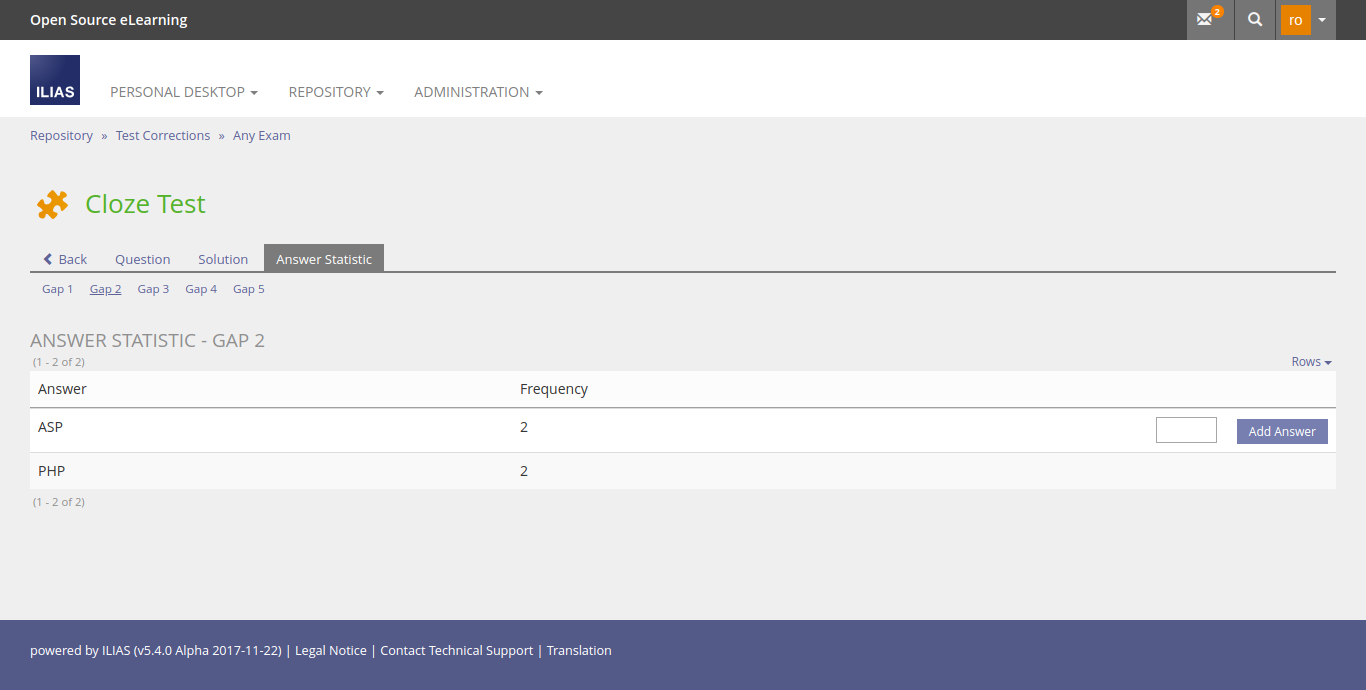
Task: Click the search magnifier icon
Action: (1255, 20)
